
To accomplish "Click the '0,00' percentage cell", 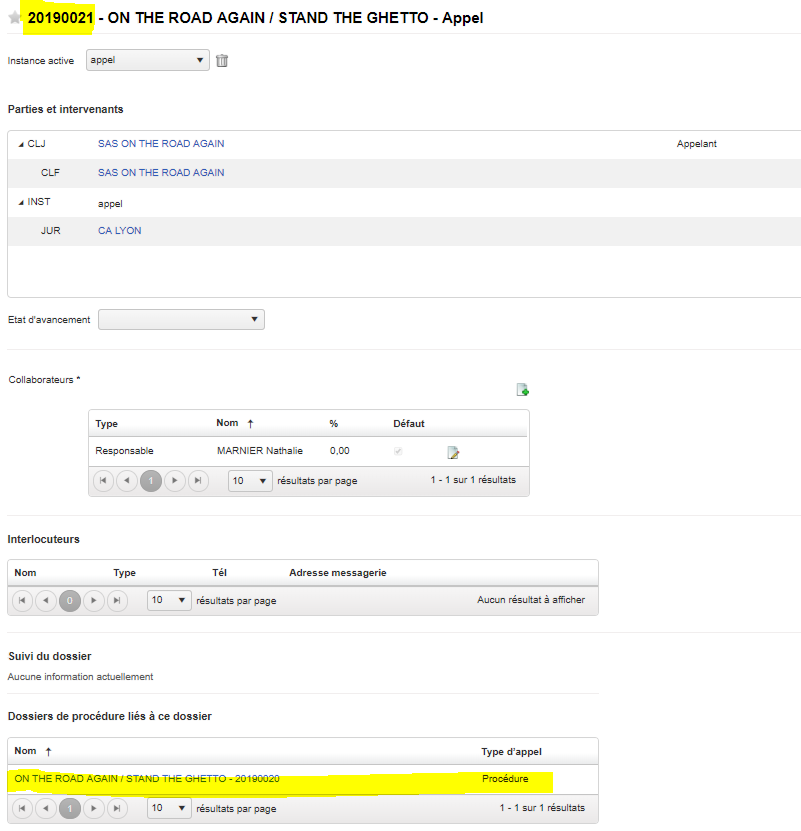I will (340, 450).
